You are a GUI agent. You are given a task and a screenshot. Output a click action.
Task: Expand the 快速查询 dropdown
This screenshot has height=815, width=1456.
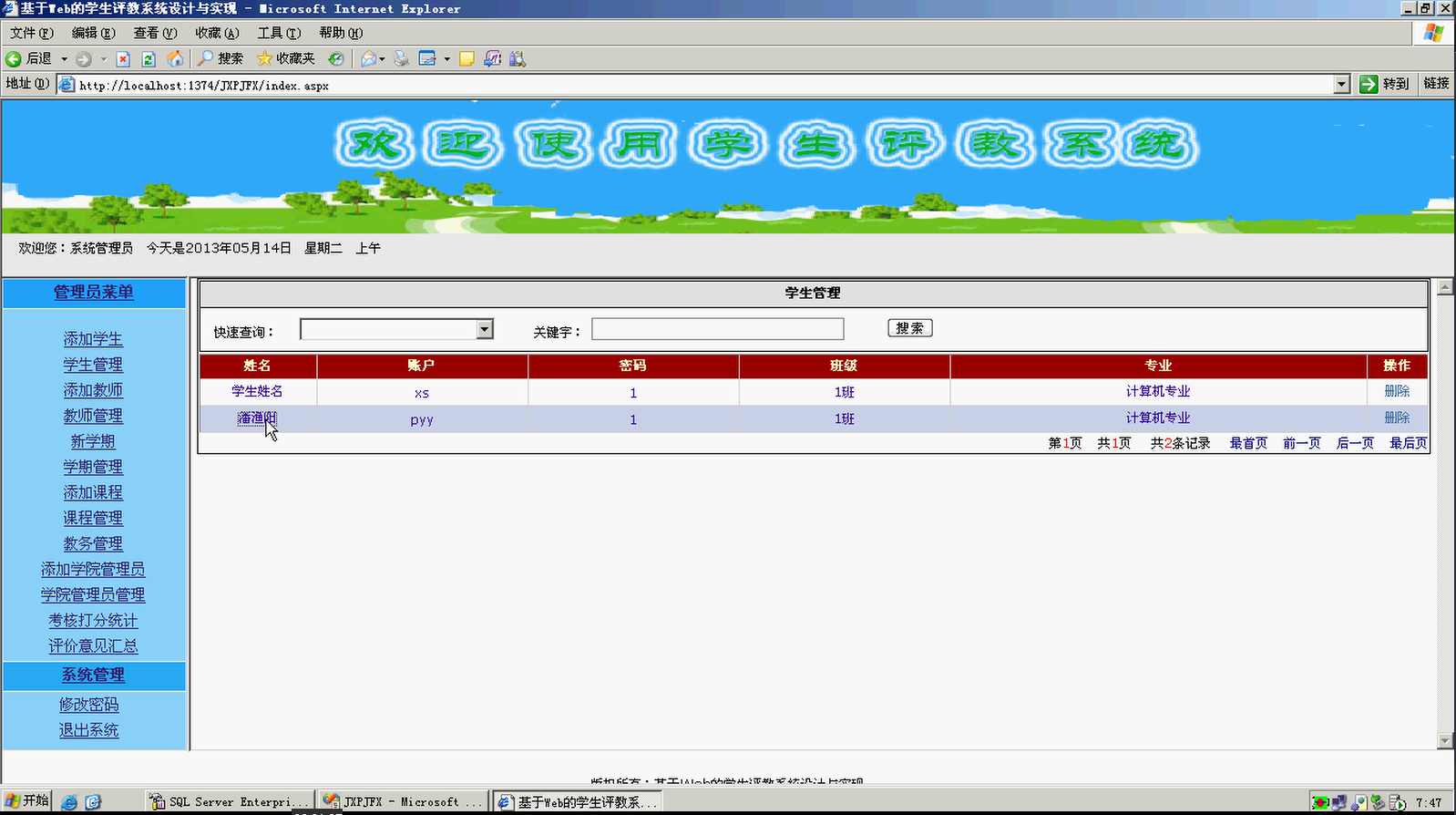(485, 329)
